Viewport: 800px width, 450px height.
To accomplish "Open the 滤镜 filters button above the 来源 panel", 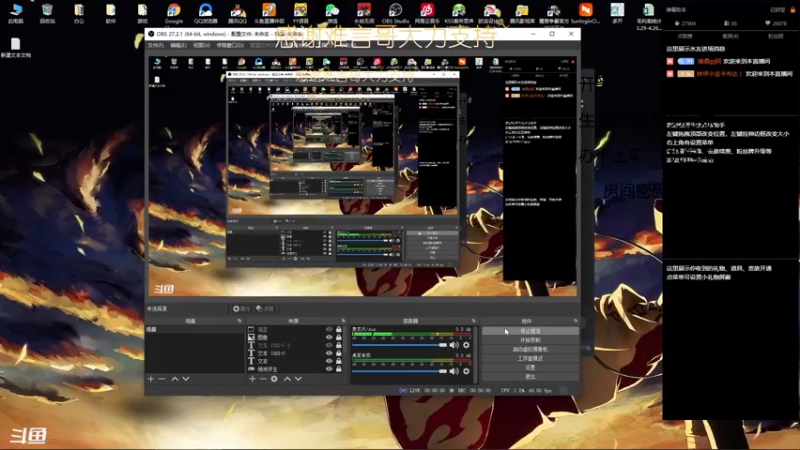I will pyautogui.click(x=265, y=309).
